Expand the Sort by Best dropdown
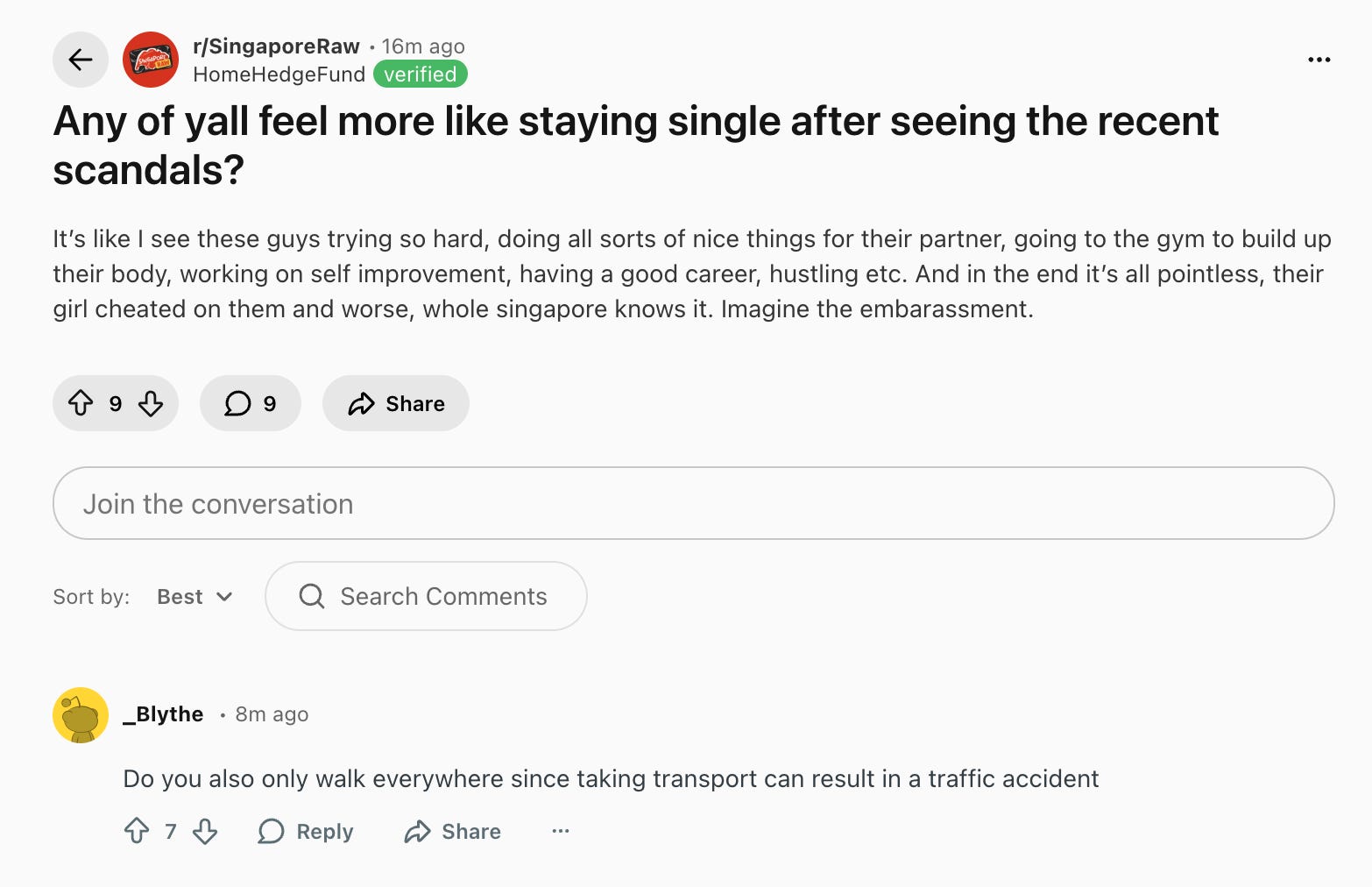 [x=195, y=597]
